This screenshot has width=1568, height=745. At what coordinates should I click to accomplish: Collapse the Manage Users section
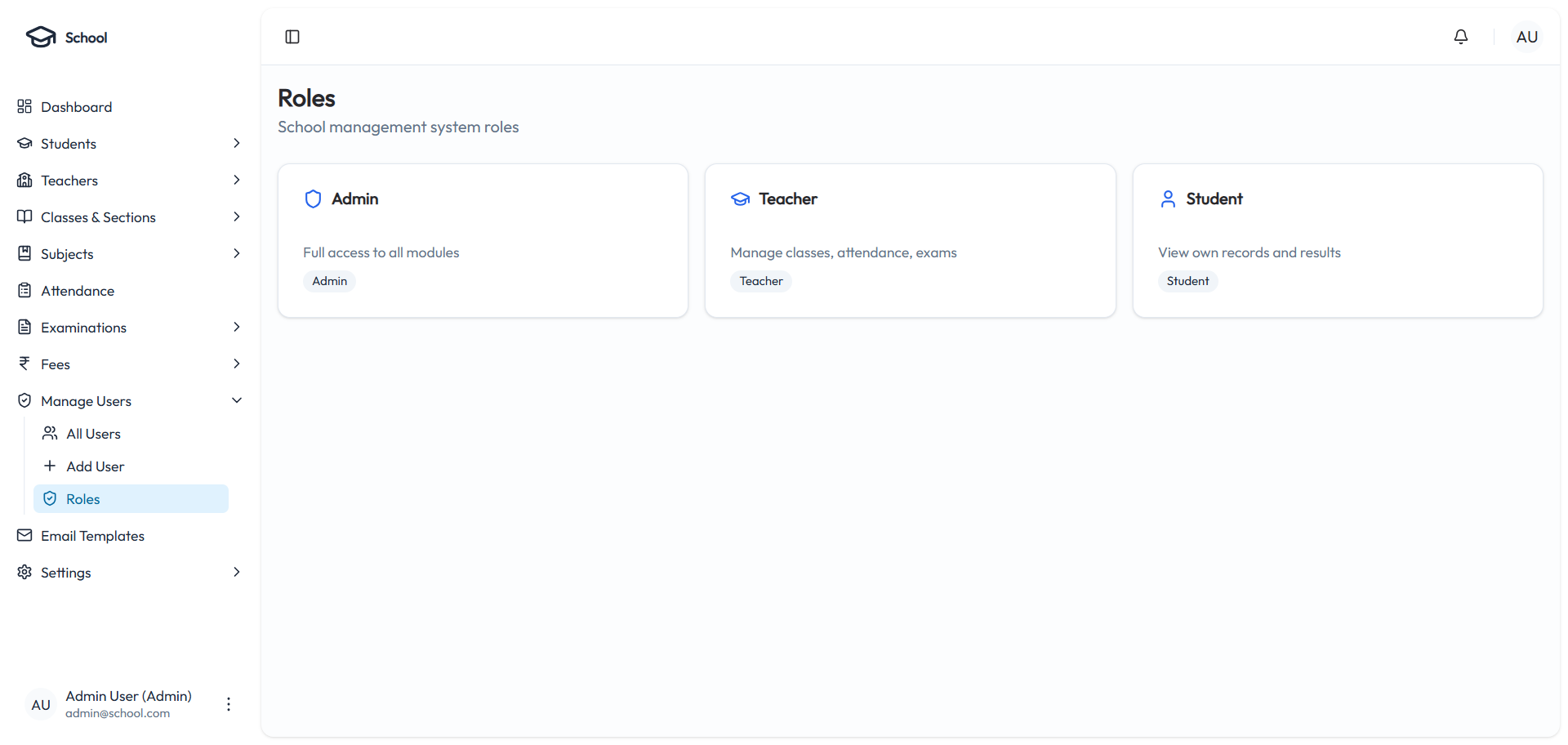click(x=236, y=401)
